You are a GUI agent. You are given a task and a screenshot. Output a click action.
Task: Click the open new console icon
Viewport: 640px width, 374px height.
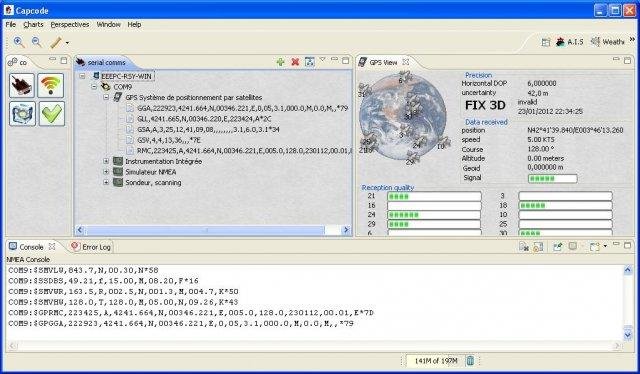click(x=594, y=246)
